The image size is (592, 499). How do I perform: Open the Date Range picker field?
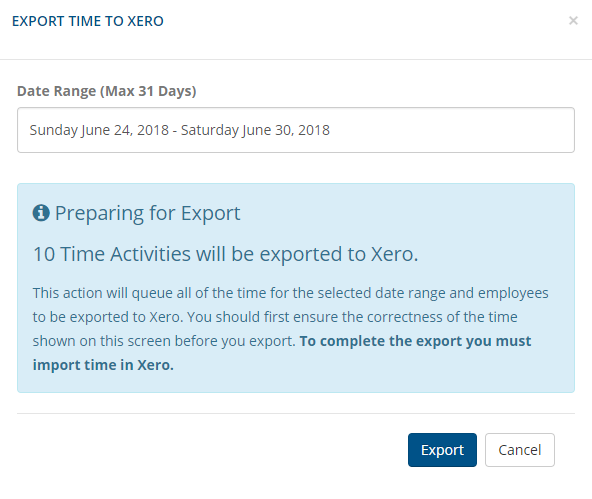point(296,130)
